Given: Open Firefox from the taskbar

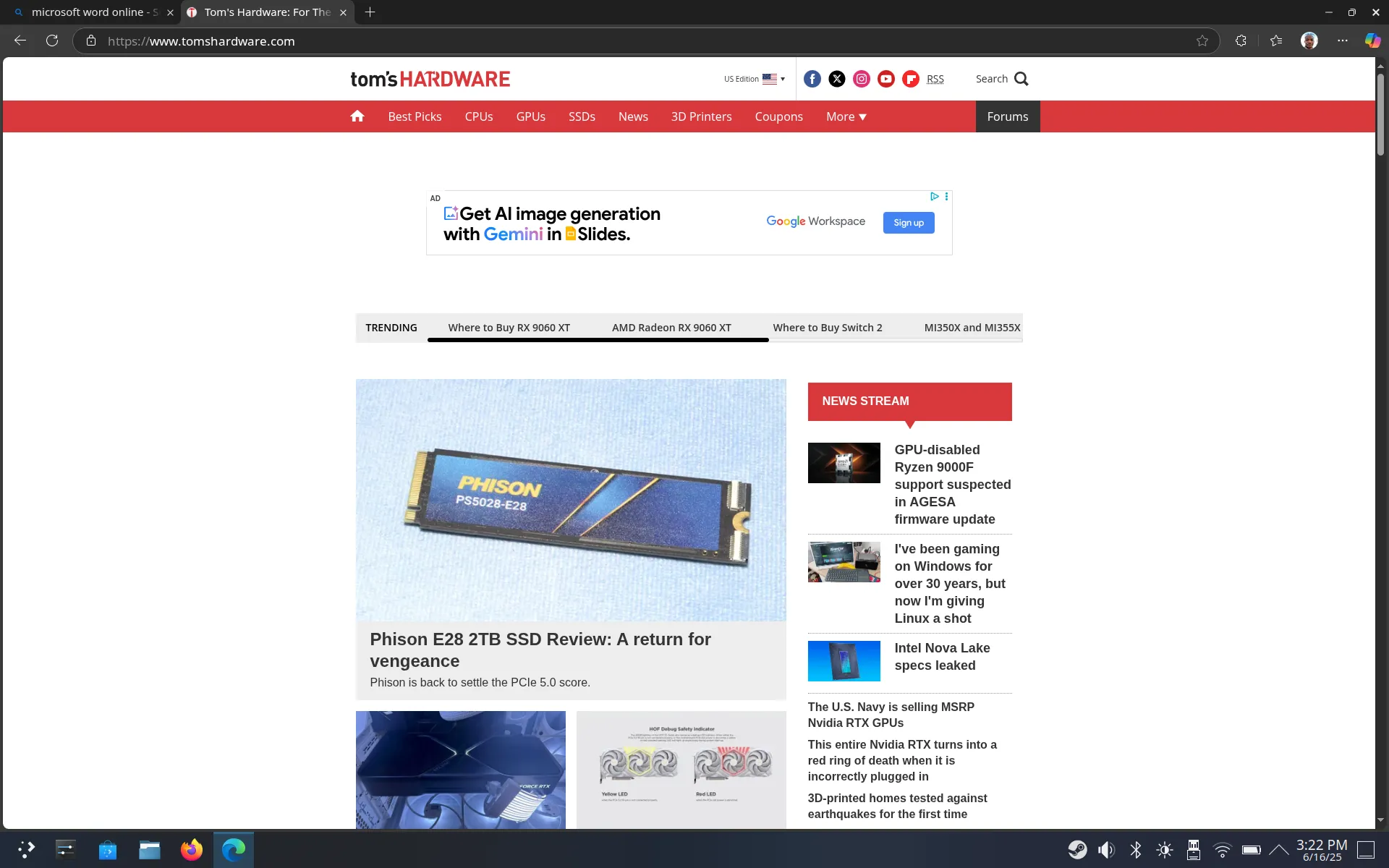Looking at the screenshot, I should [x=192, y=849].
